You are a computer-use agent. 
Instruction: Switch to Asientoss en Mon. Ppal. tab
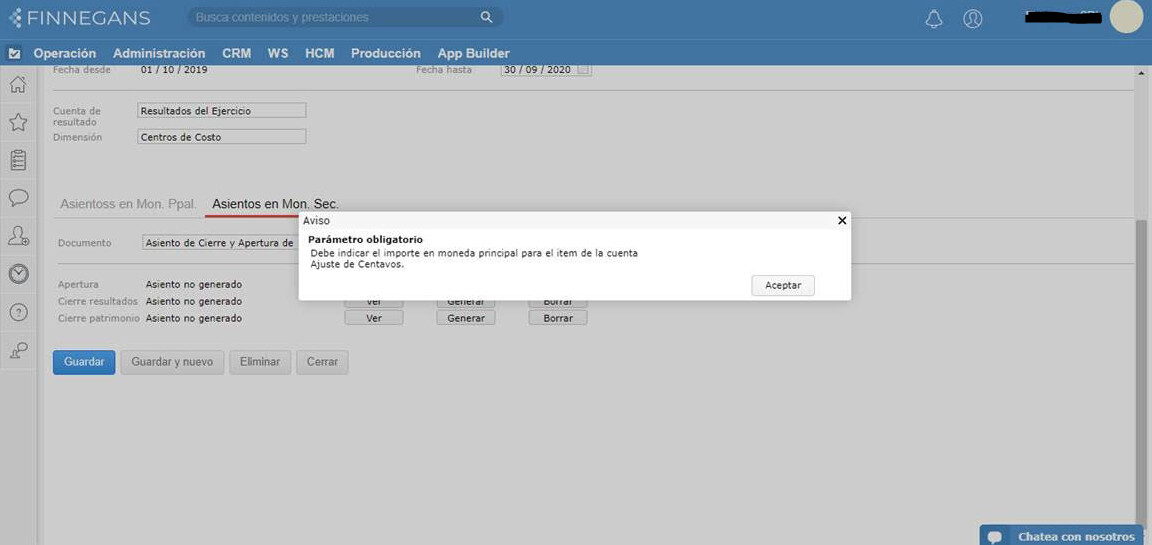(129, 204)
